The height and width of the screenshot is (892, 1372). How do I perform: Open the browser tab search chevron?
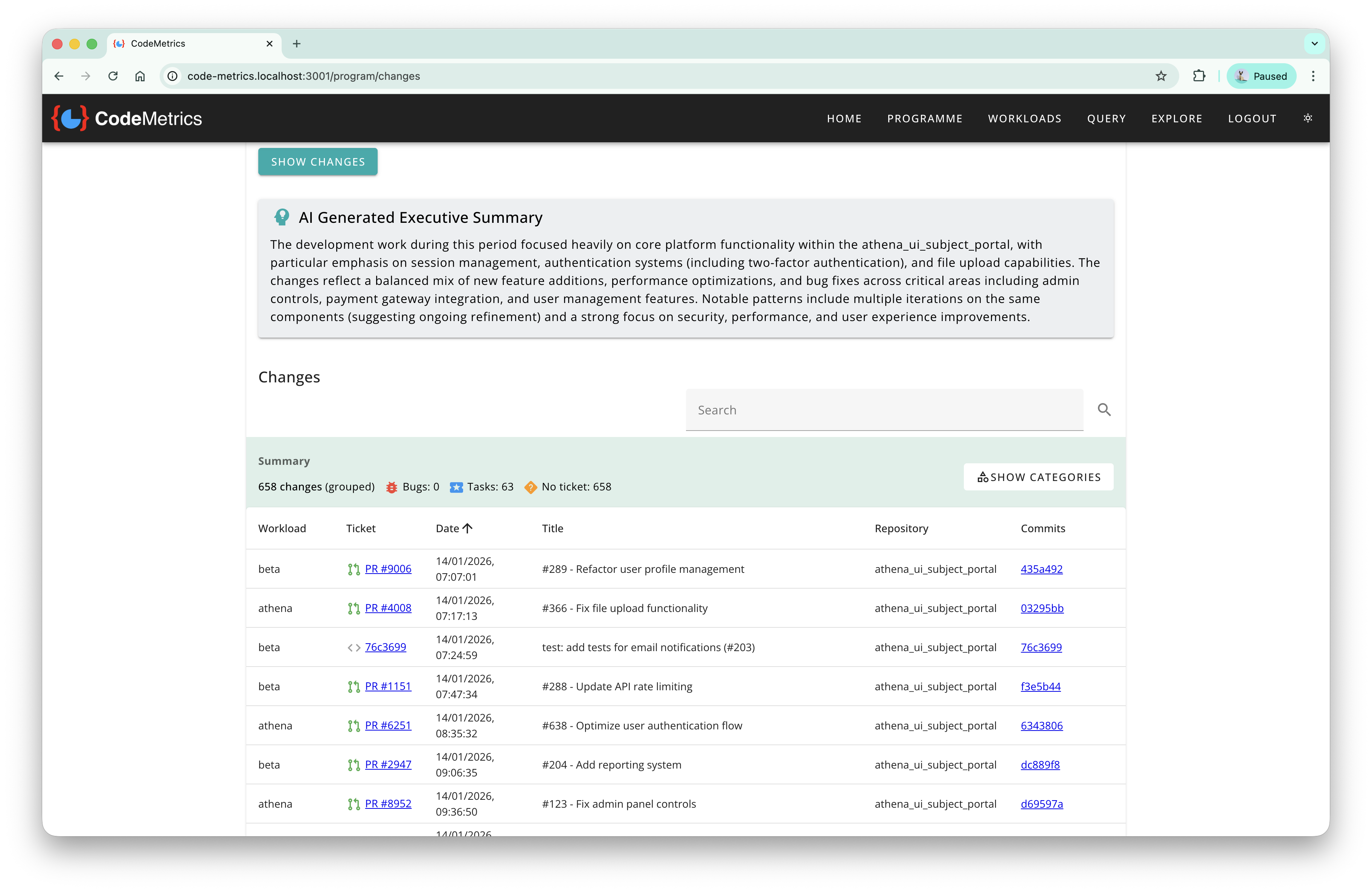pyautogui.click(x=1314, y=43)
